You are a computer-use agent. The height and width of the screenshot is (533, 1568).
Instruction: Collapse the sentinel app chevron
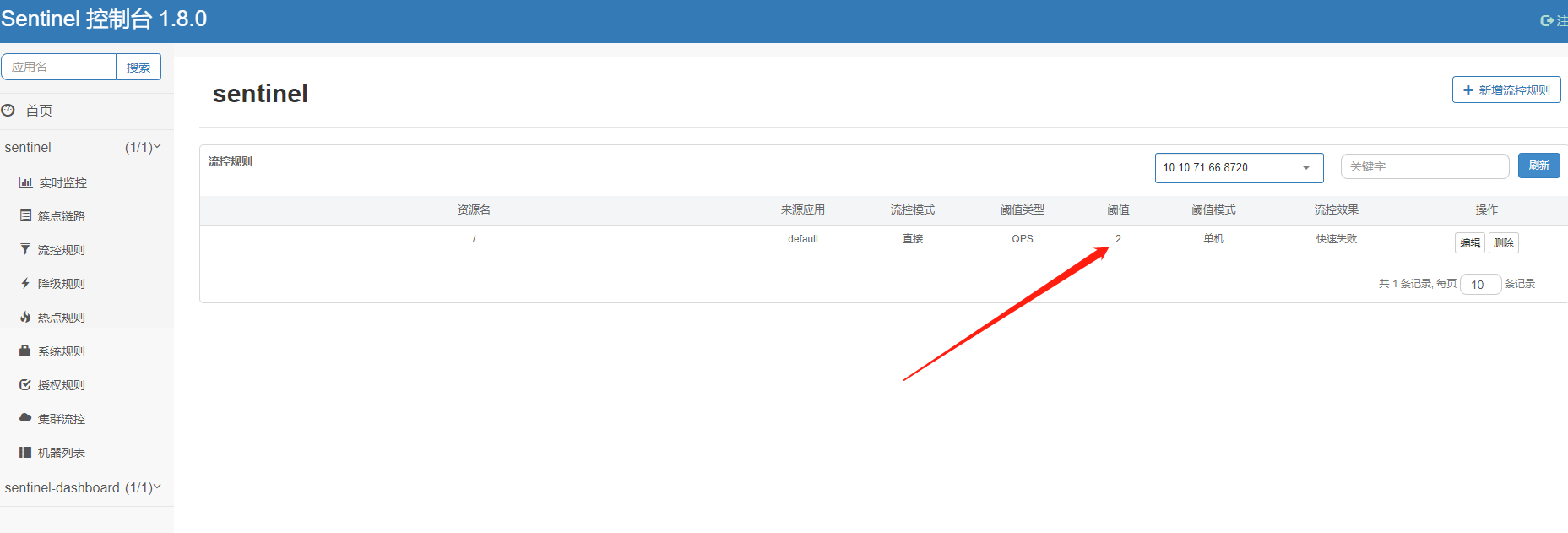[157, 146]
